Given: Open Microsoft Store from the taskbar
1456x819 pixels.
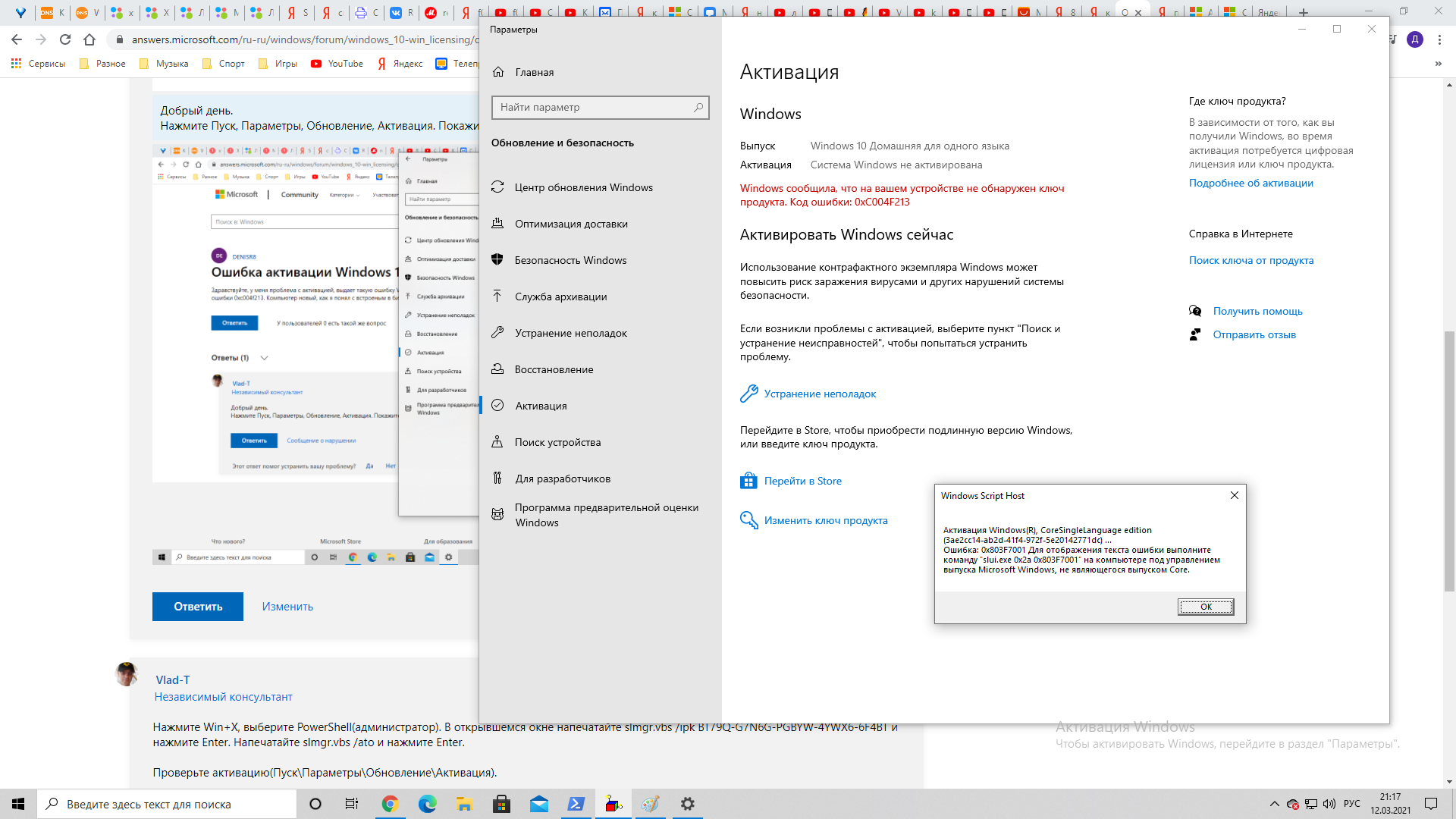Looking at the screenshot, I should (501, 804).
